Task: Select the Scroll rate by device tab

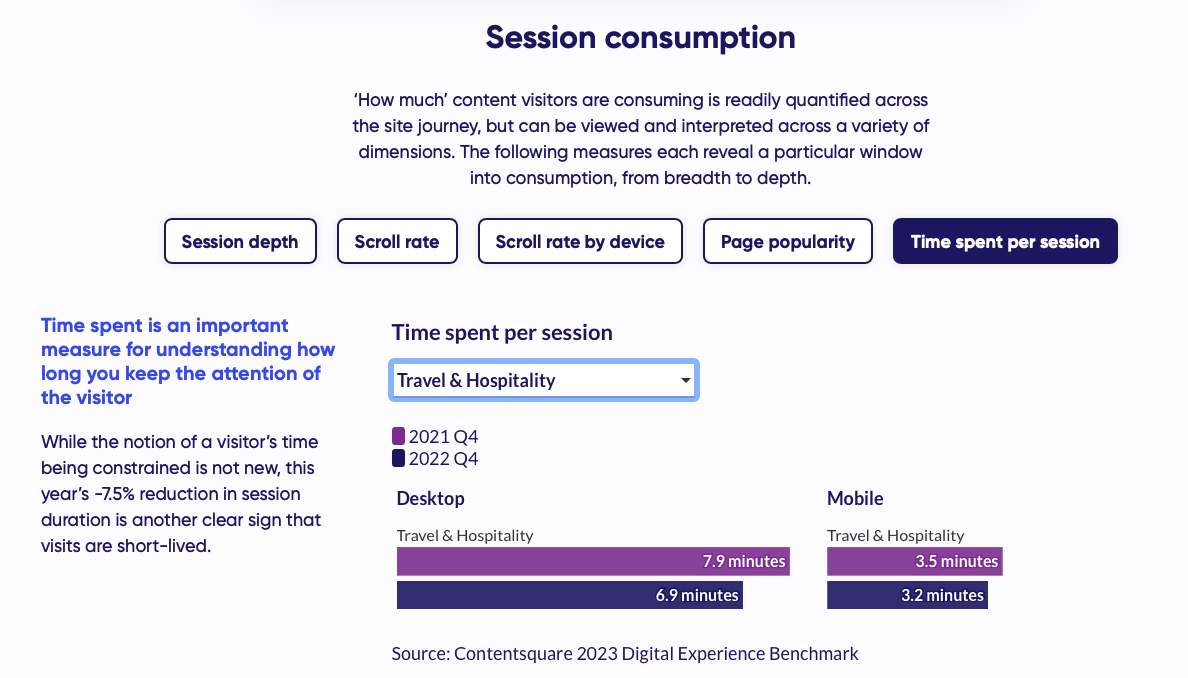Action: (580, 241)
